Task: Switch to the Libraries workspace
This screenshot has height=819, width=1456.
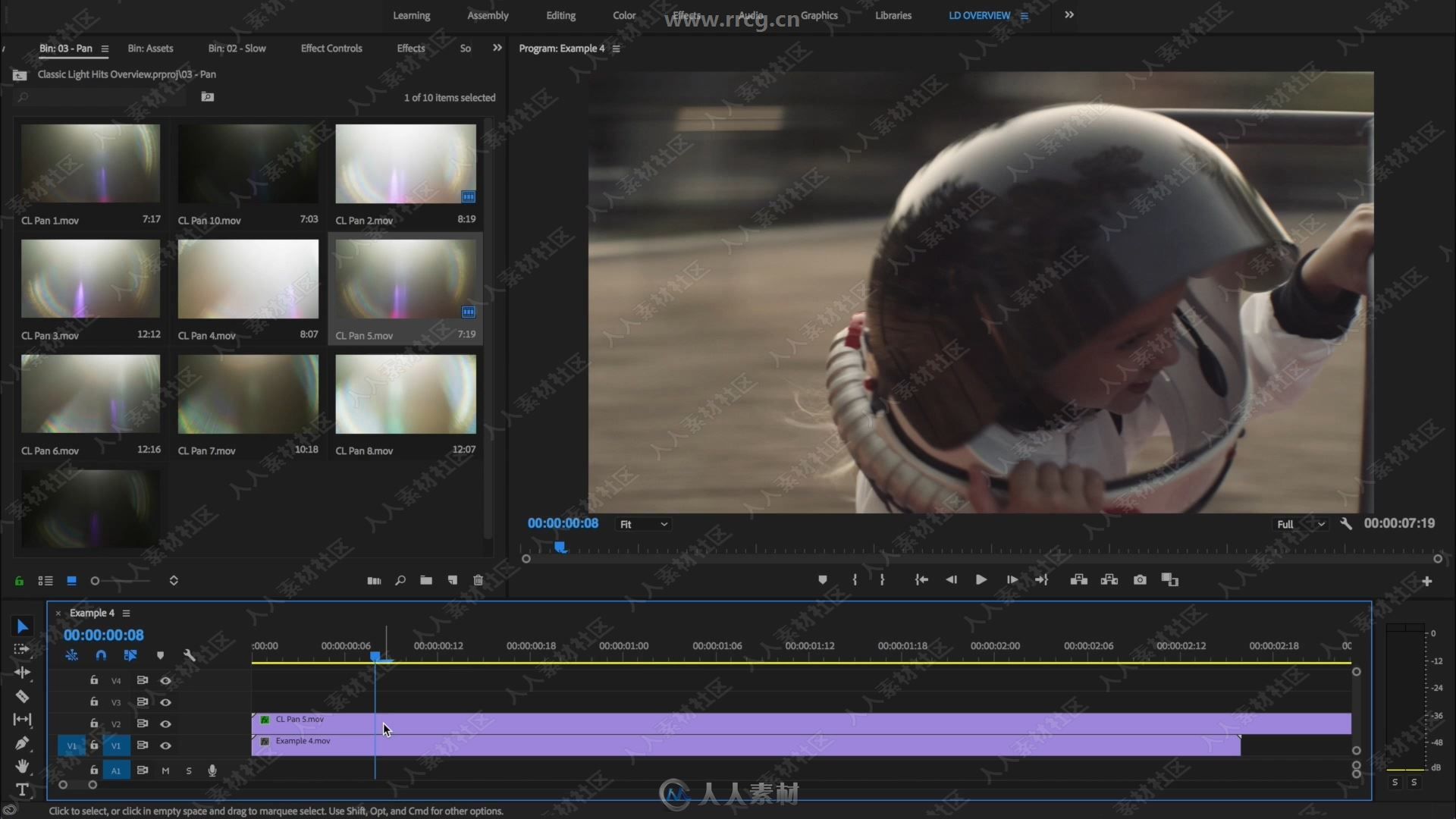Action: pyautogui.click(x=893, y=15)
